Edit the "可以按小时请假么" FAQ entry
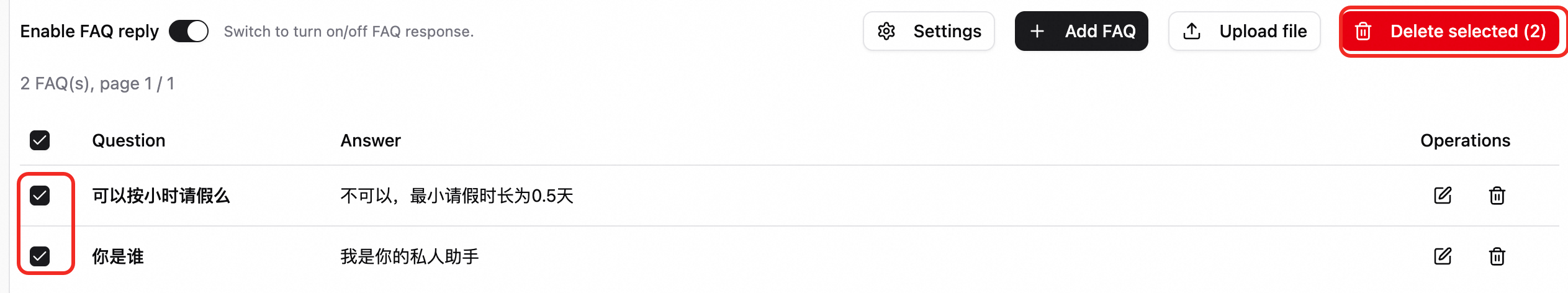Viewport: 1568px width, 293px height. coord(1443,196)
